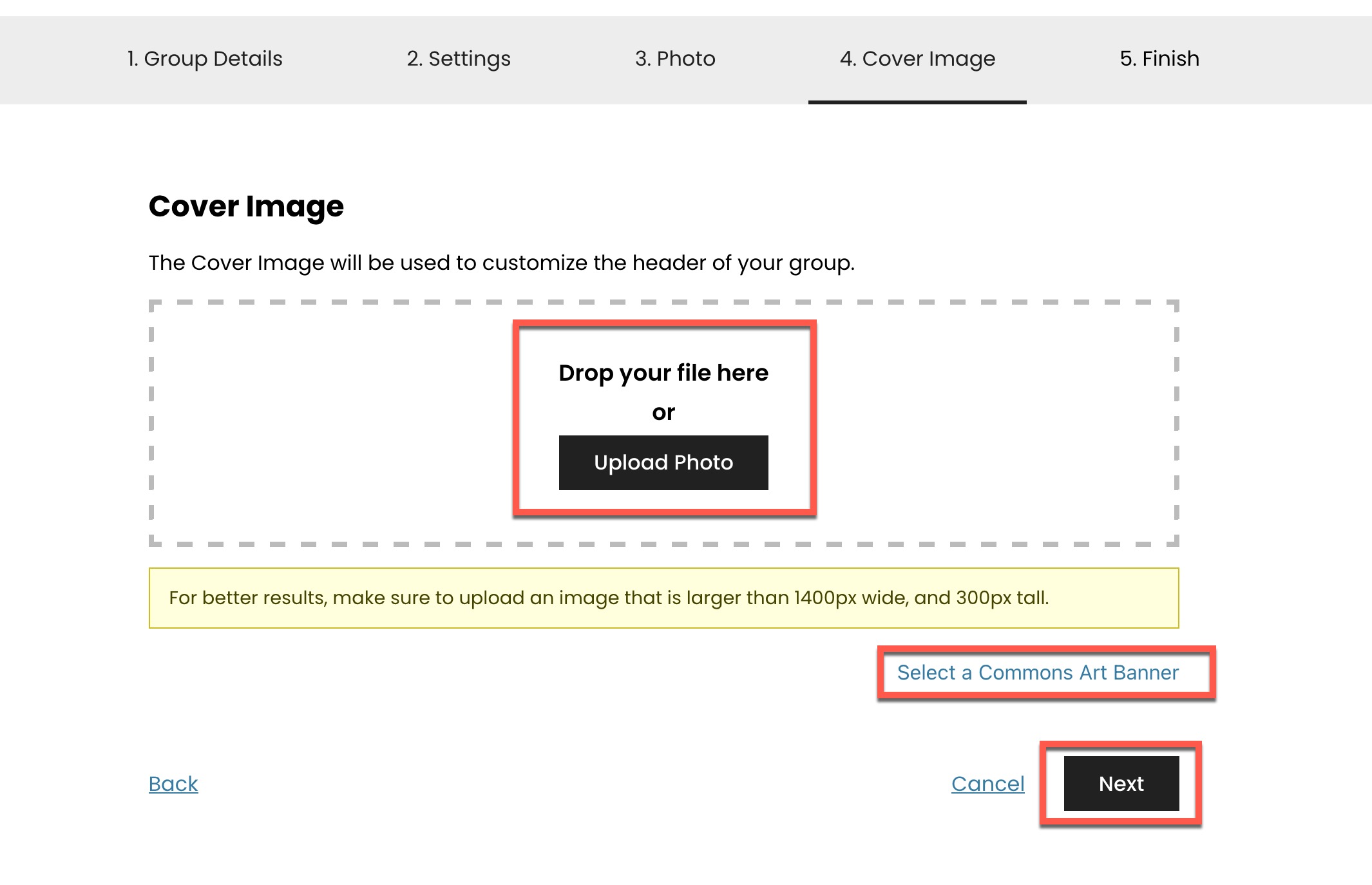Open Select a Commons Art Banner link
1372x885 pixels.
pos(1037,672)
